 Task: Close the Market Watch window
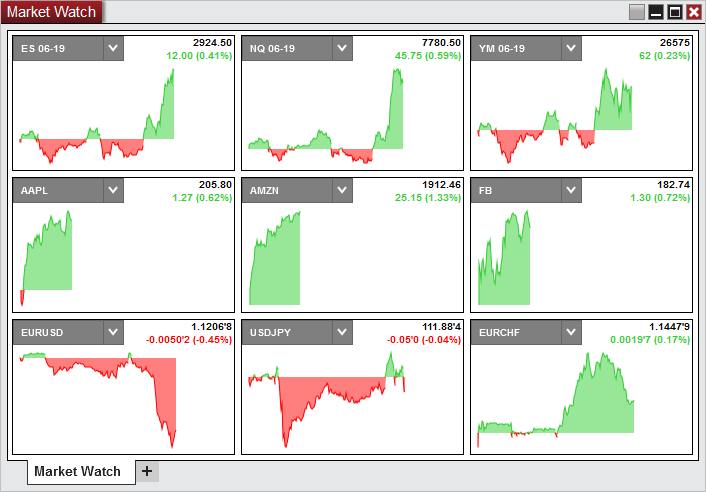(694, 12)
